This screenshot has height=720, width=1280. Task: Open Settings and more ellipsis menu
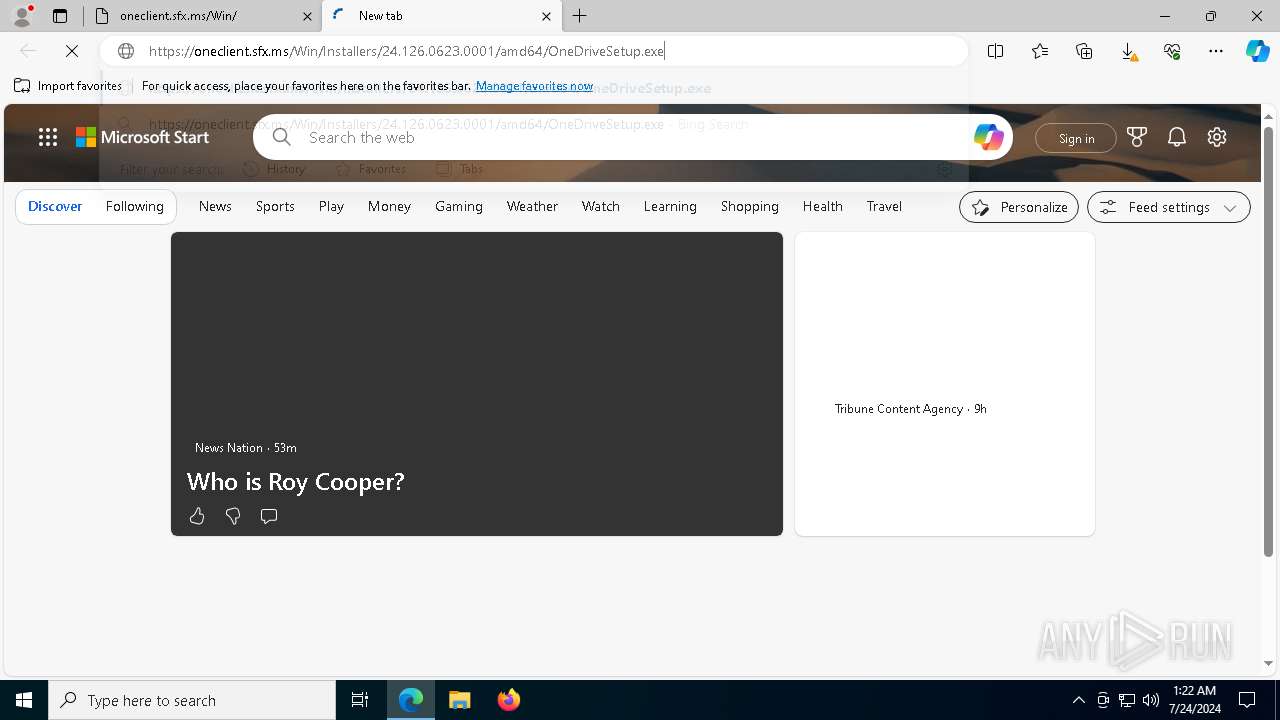[1216, 51]
